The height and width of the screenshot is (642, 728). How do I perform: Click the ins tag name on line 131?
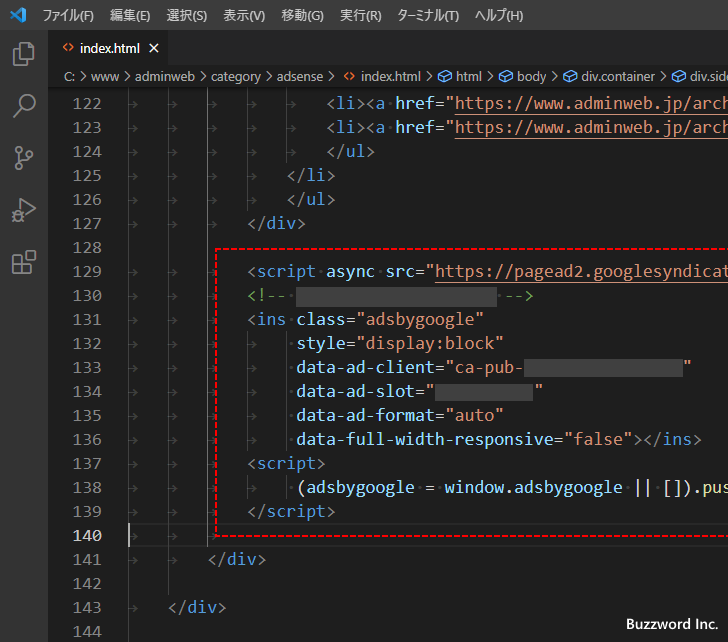(x=271, y=320)
